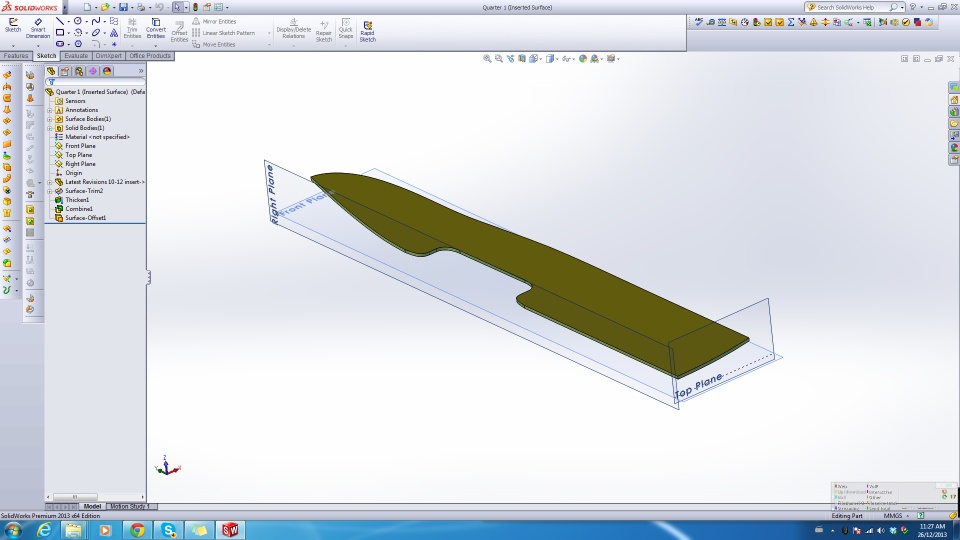
Task: Open Quick Snaps tool
Action: coord(346,29)
